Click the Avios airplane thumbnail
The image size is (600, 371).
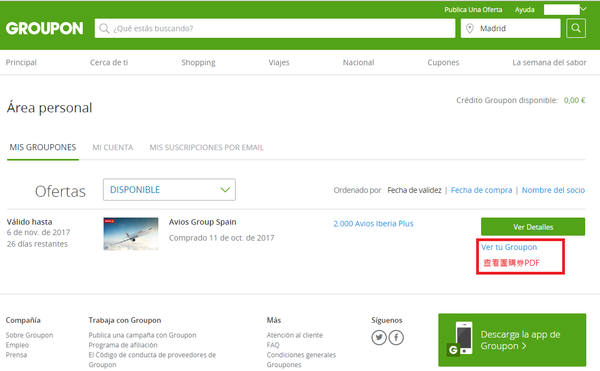[x=131, y=233]
